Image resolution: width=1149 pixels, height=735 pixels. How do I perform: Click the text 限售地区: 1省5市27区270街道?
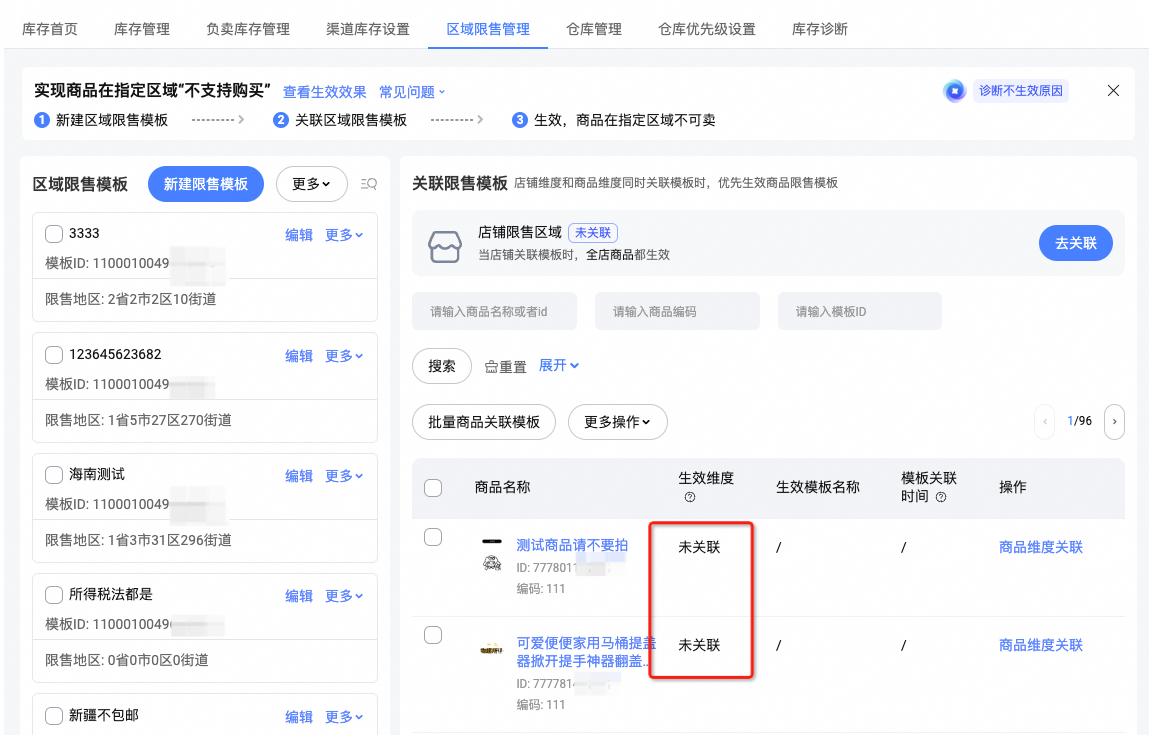(x=138, y=420)
